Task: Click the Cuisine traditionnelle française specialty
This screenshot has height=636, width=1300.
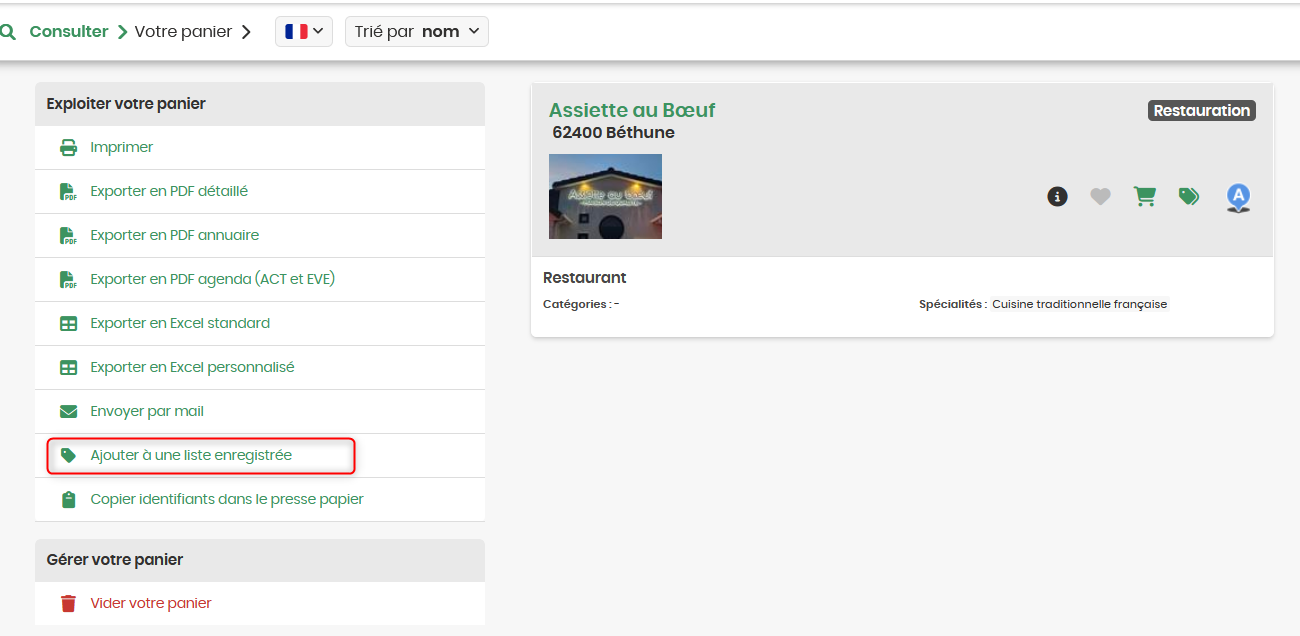Action: coord(1079,304)
